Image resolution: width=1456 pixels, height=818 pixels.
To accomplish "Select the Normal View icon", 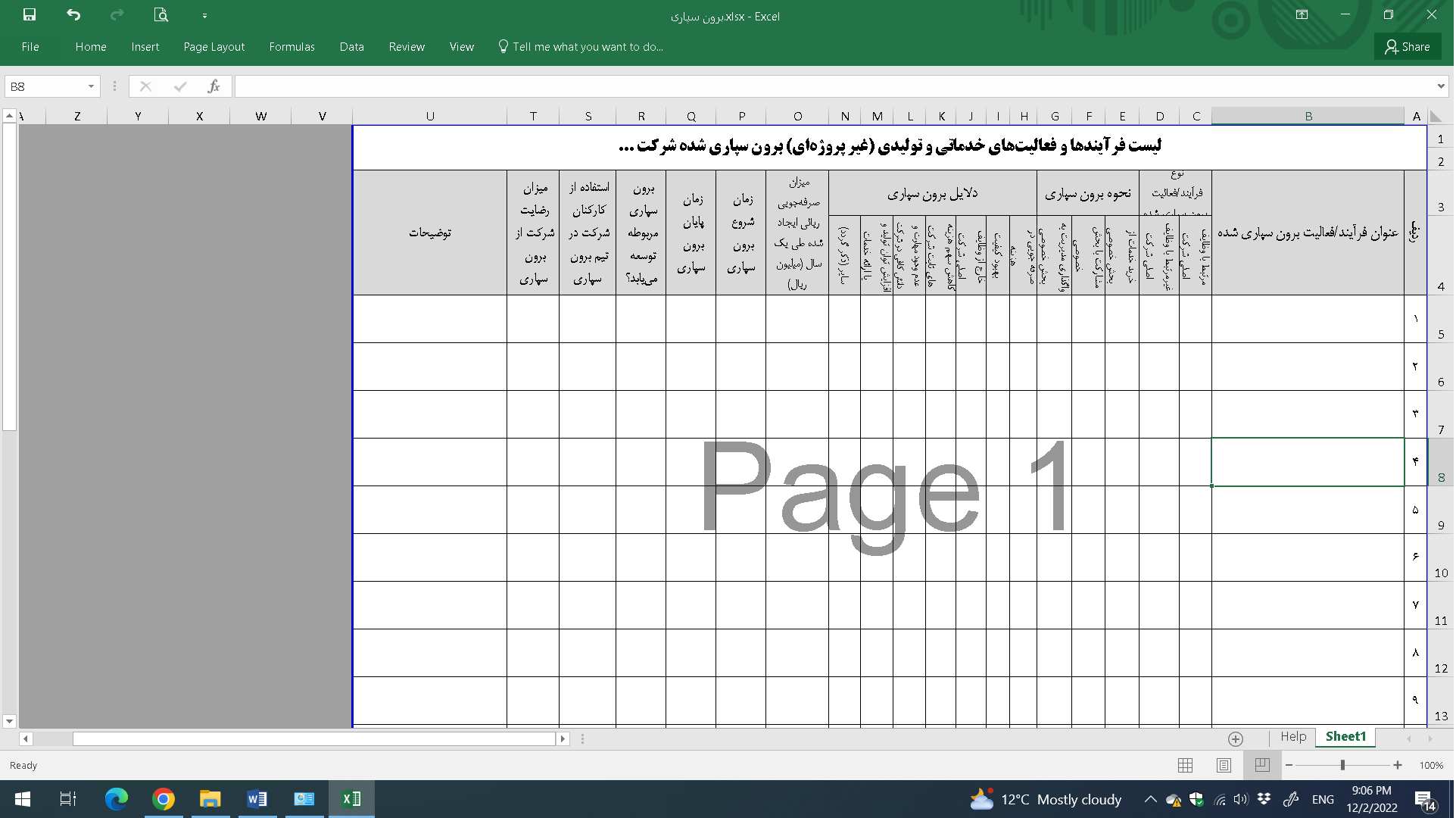I will point(1186,766).
